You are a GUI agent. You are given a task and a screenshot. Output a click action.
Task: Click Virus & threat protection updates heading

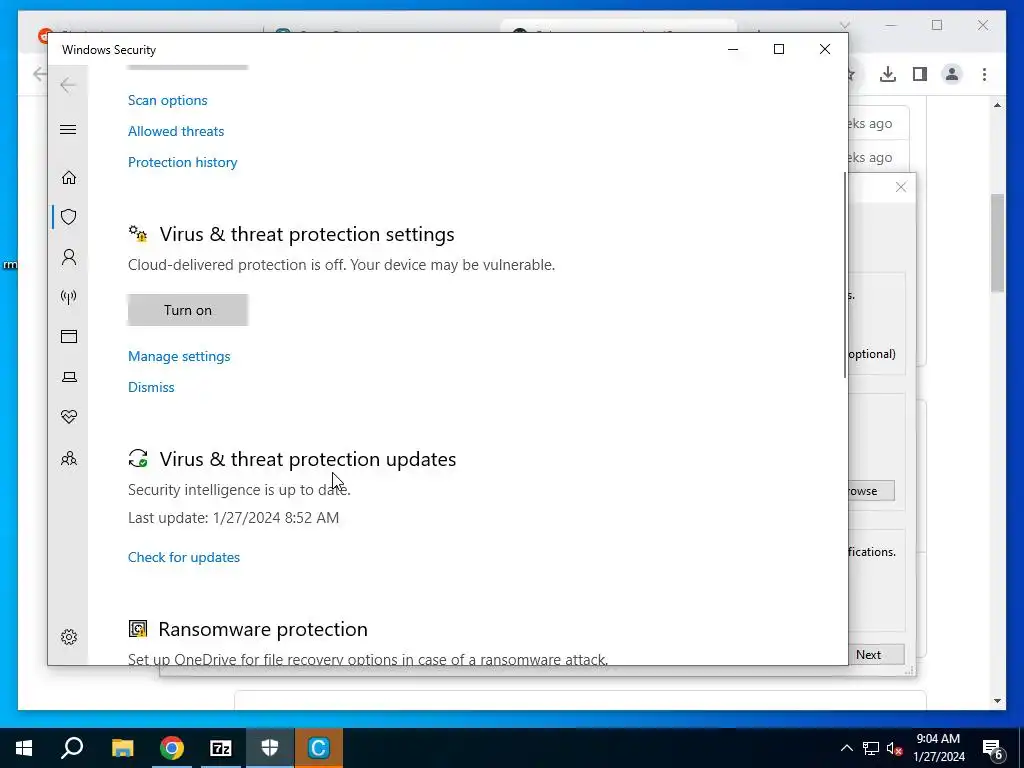click(308, 460)
